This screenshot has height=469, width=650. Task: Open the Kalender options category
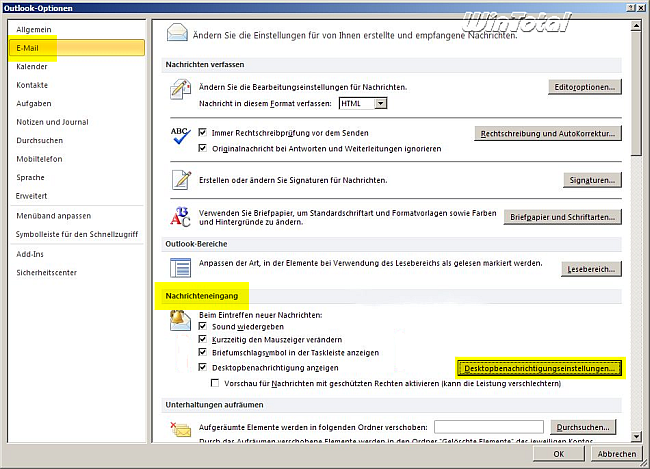coord(77,66)
